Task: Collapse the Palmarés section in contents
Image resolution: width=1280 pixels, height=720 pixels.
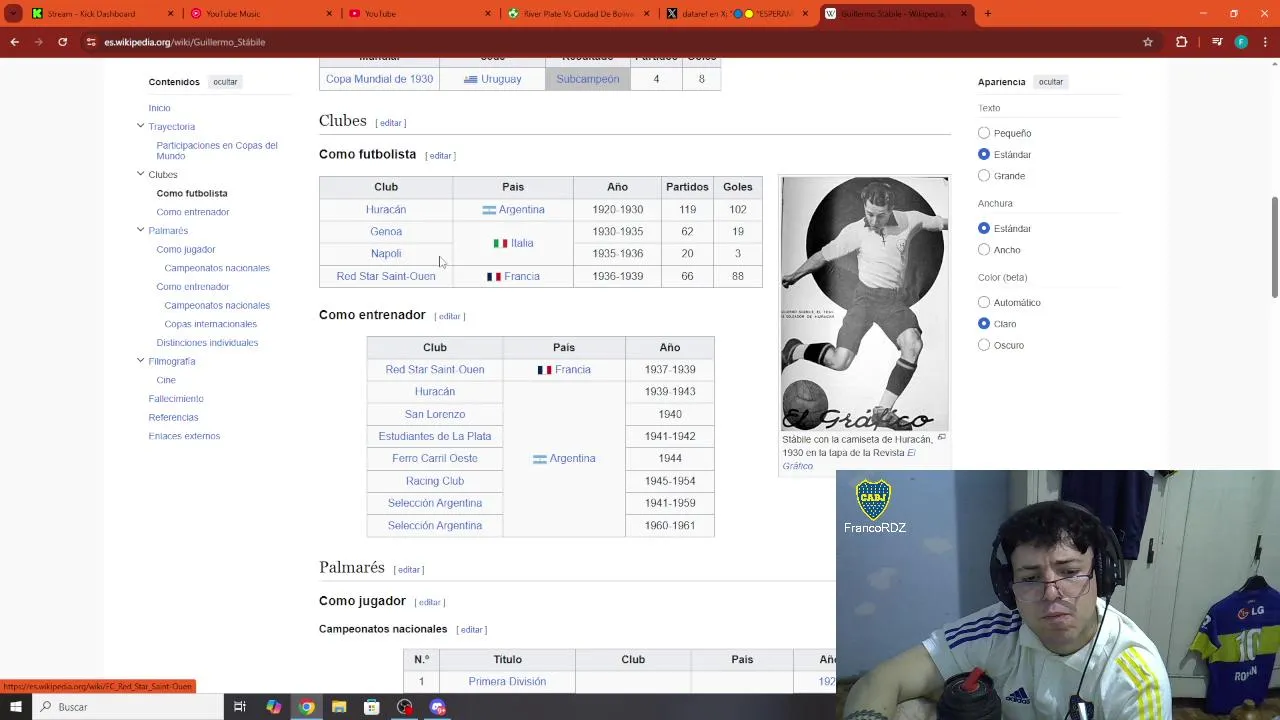Action: pyautogui.click(x=140, y=230)
